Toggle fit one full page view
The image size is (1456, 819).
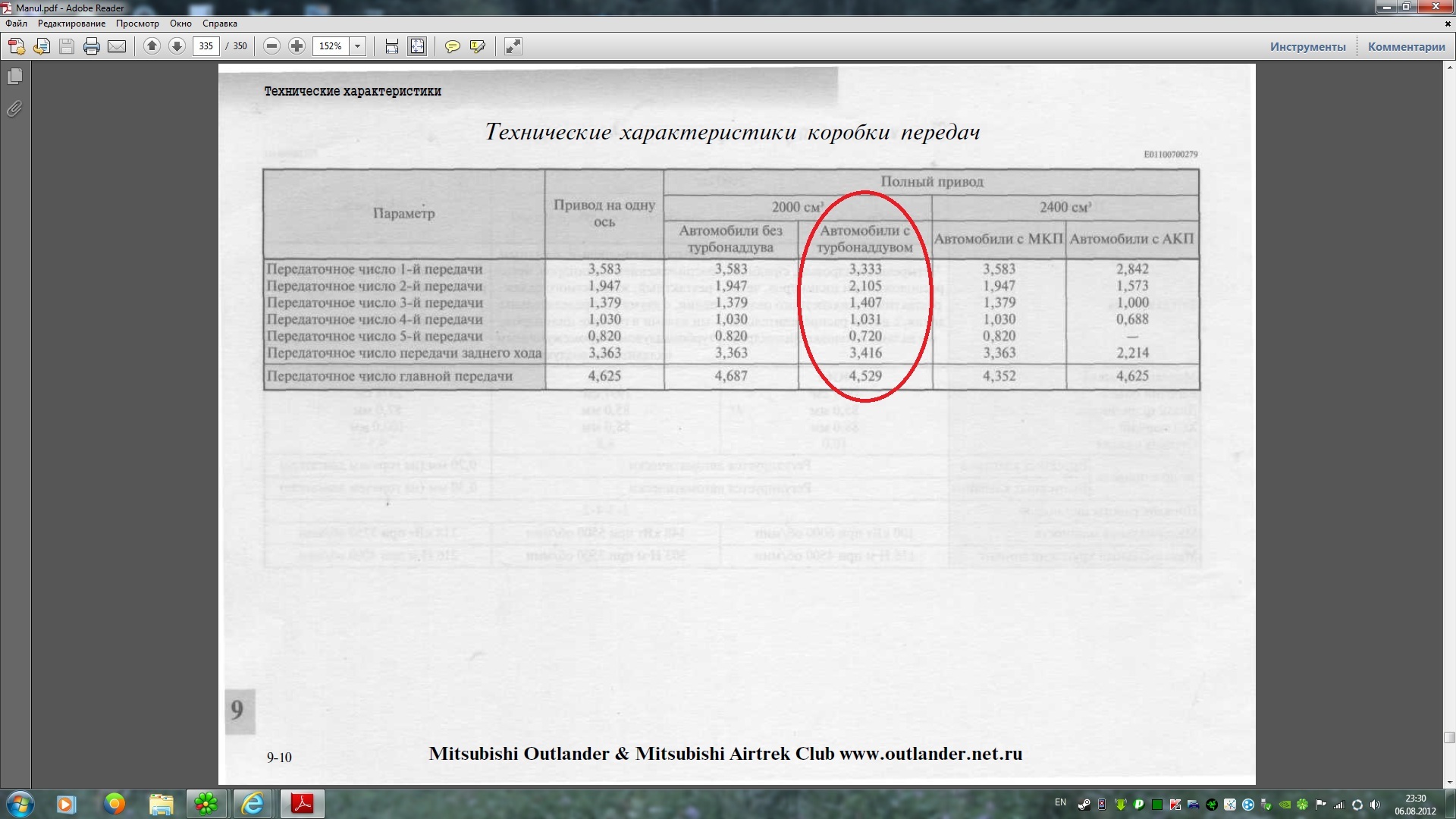point(417,46)
